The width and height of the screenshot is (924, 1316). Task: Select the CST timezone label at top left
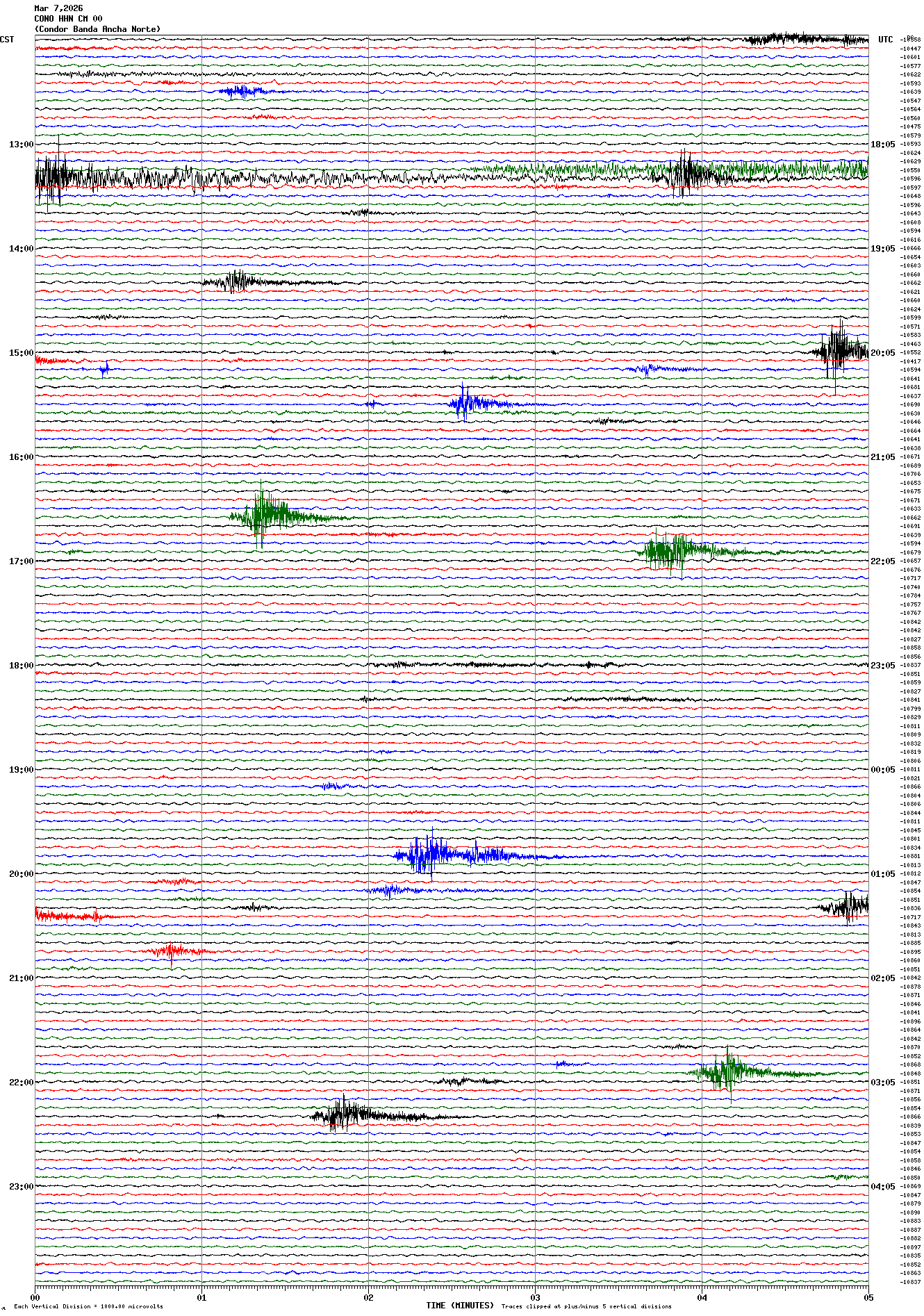pos(7,40)
